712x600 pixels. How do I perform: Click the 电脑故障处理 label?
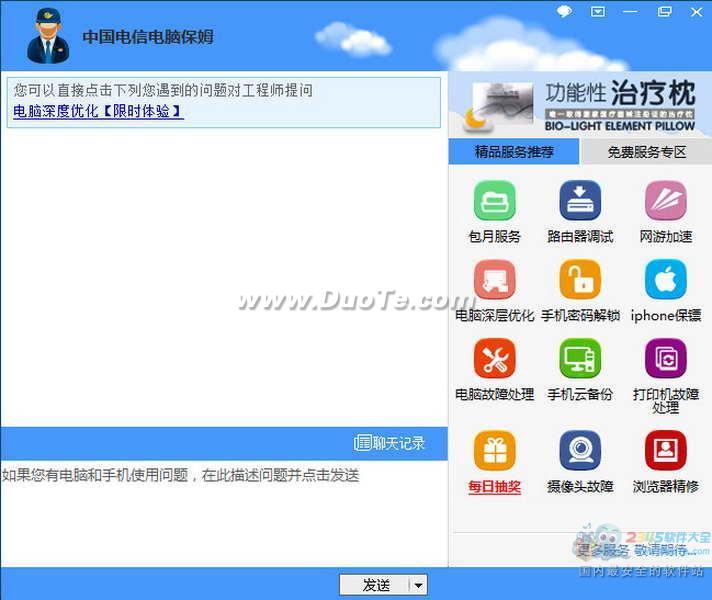point(494,394)
